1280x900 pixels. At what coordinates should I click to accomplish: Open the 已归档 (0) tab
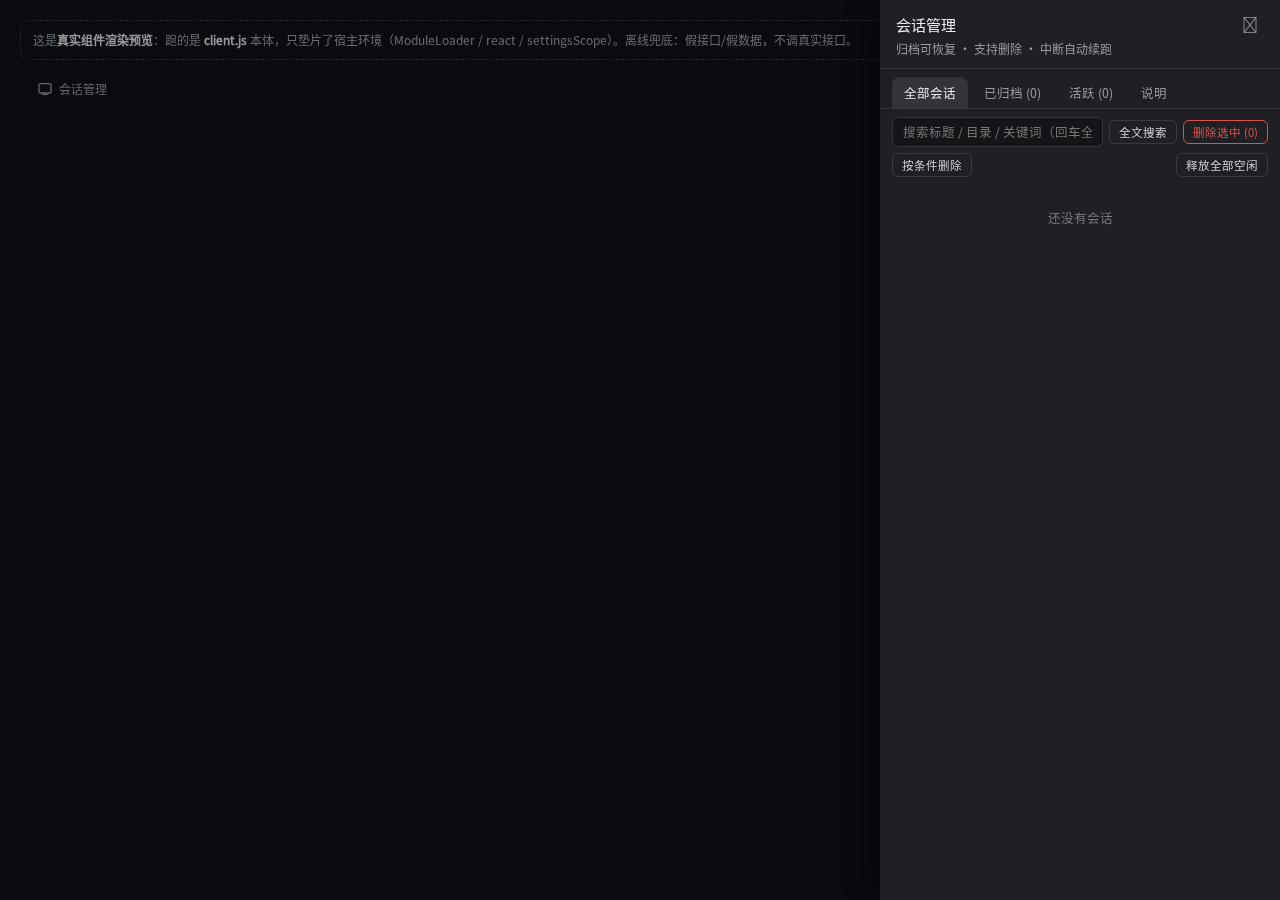[1012, 93]
